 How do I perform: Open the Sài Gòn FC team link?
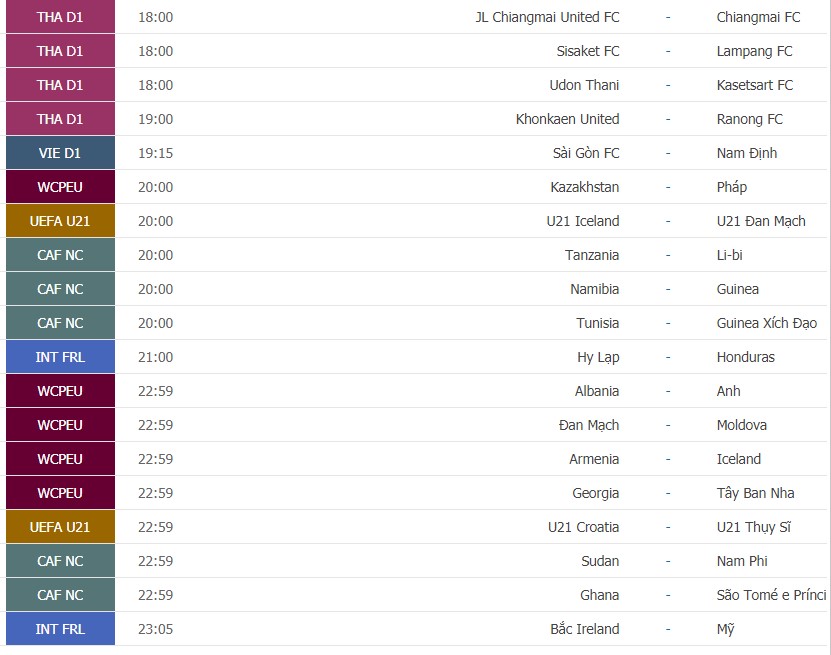click(584, 153)
